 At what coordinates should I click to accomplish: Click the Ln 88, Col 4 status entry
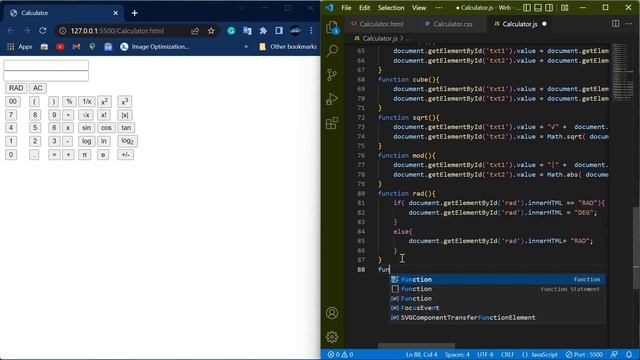tap(421, 354)
